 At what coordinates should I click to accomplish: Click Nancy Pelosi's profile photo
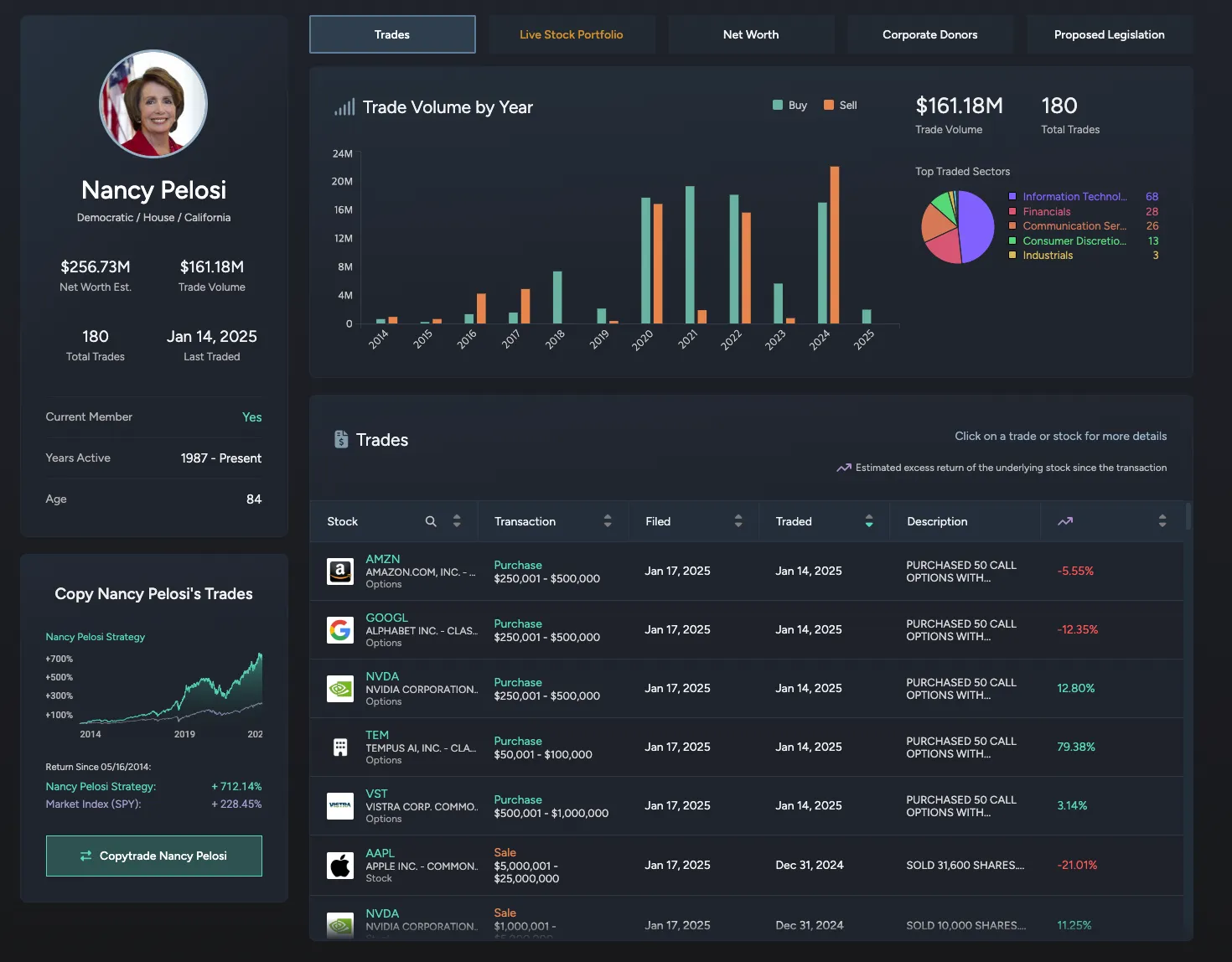coord(153,104)
